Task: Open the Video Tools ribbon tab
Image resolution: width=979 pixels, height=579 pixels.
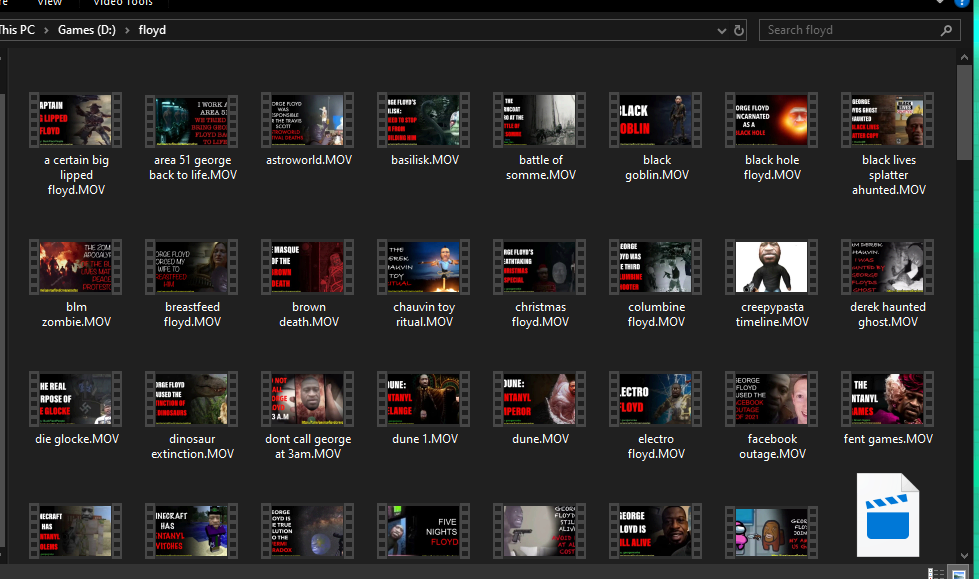Action: click(x=122, y=4)
